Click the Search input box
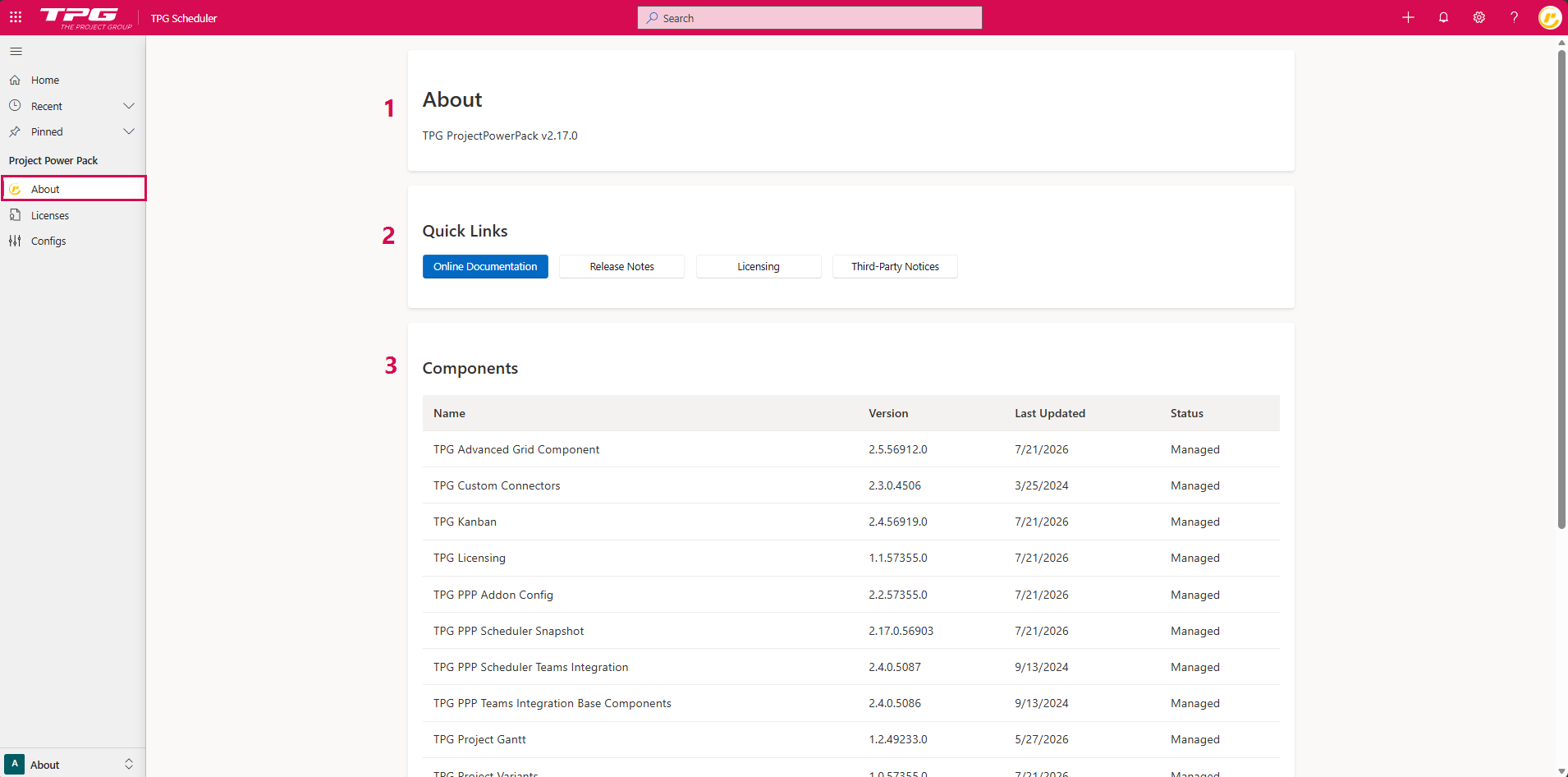 pos(809,18)
